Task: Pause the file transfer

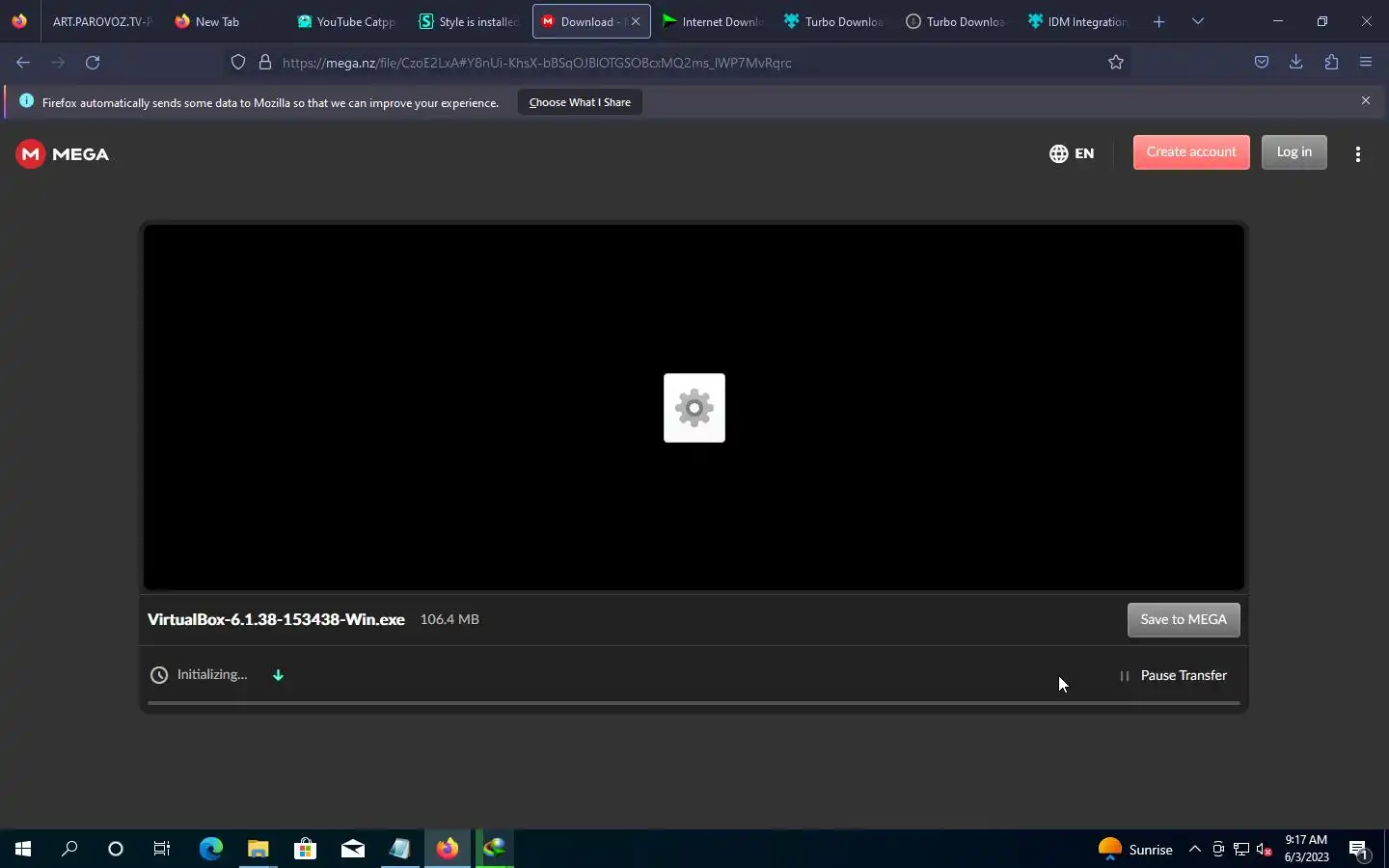Action: click(1173, 676)
